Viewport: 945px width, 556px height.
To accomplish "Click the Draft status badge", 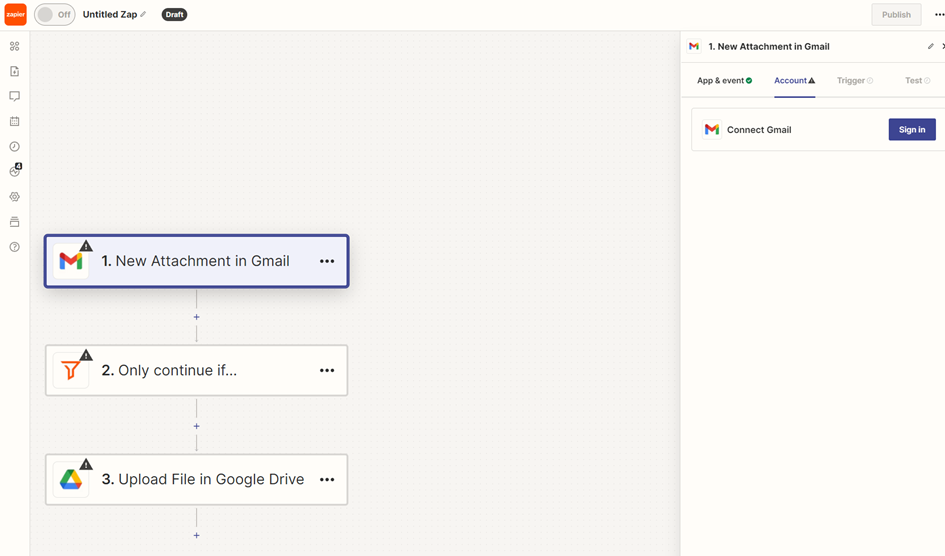I will (x=174, y=14).
